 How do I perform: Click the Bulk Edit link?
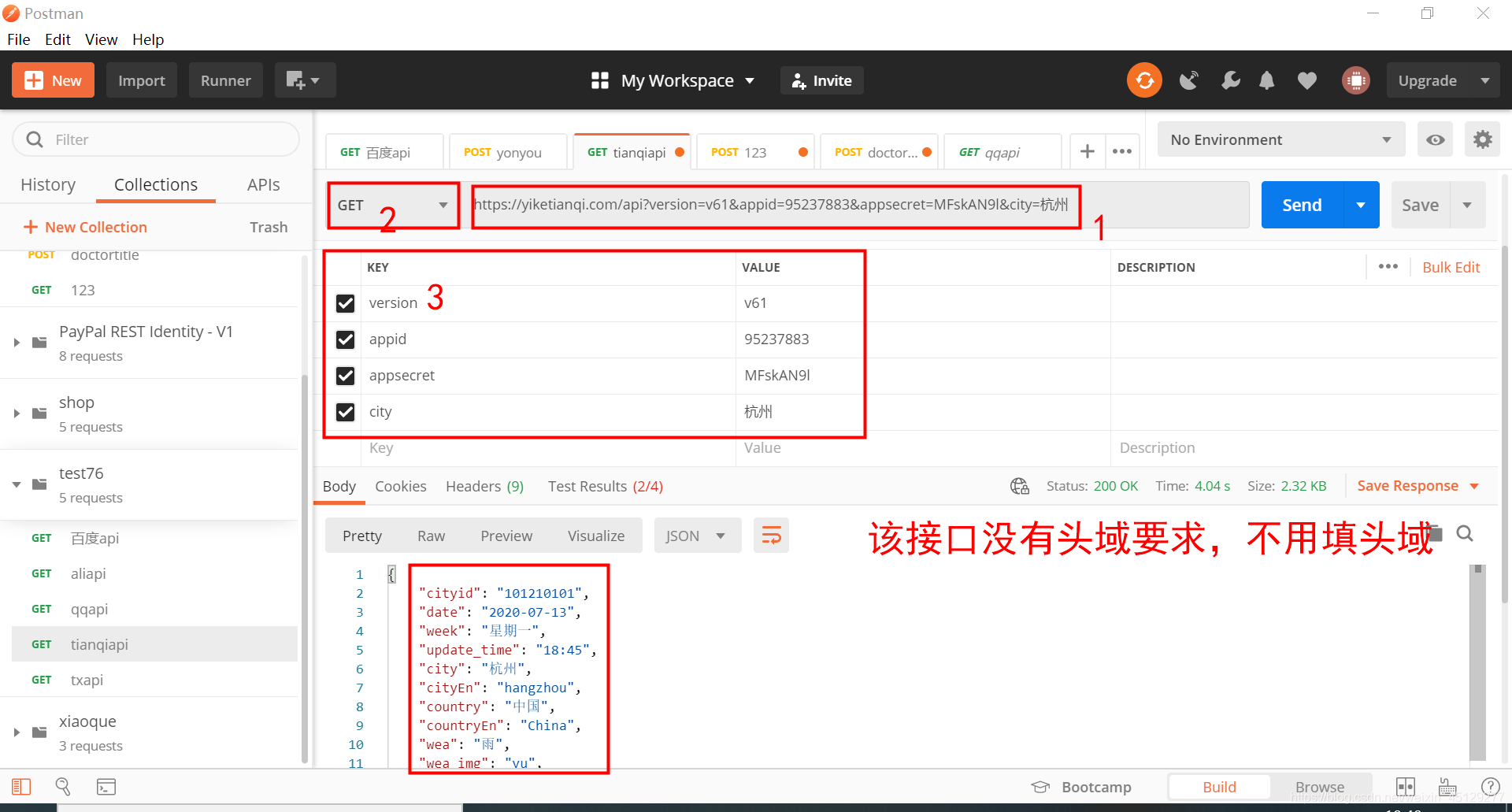point(1451,267)
